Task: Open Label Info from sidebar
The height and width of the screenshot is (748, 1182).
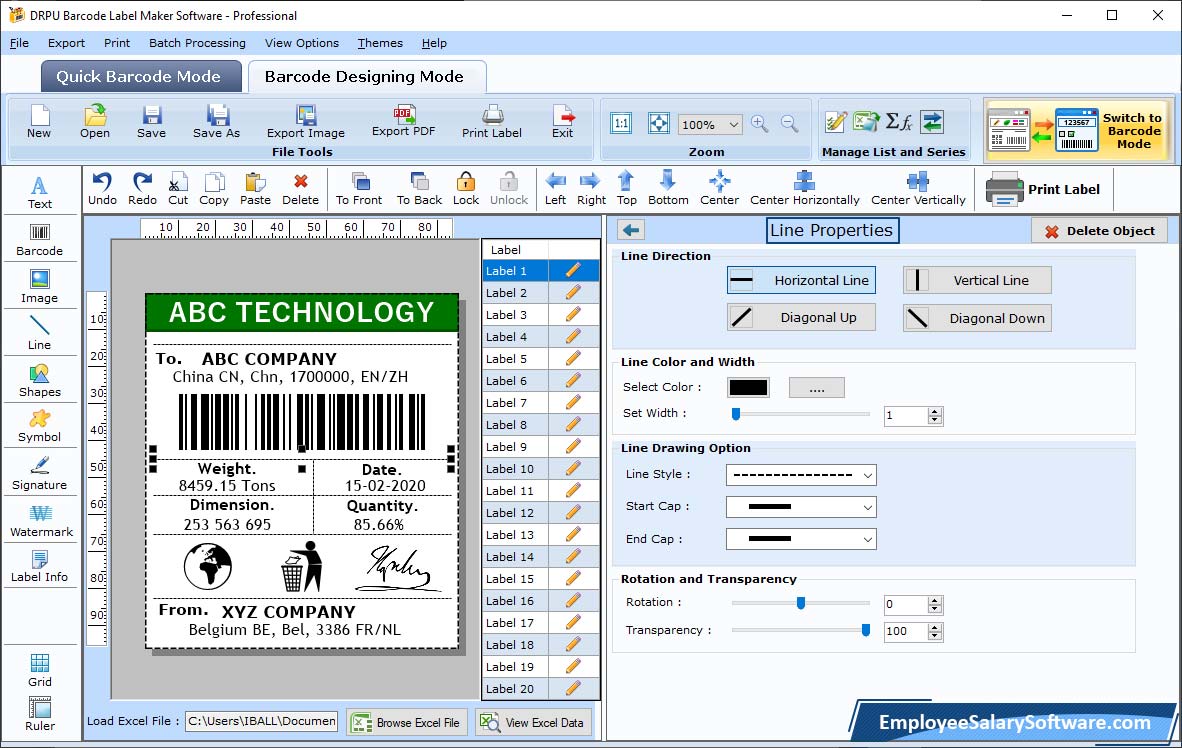Action: point(40,567)
